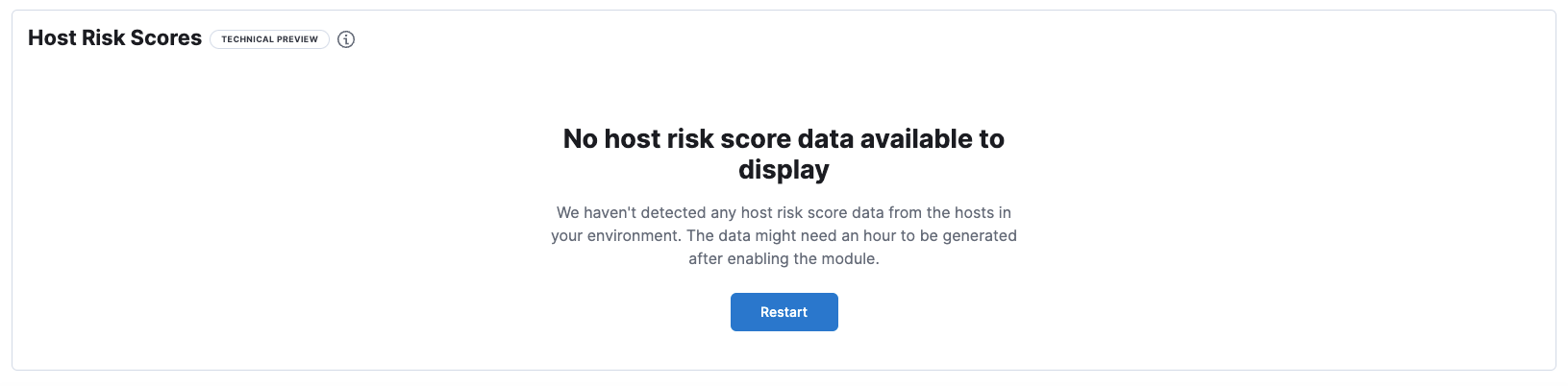Select the Host Risk Scores panel title

(114, 38)
